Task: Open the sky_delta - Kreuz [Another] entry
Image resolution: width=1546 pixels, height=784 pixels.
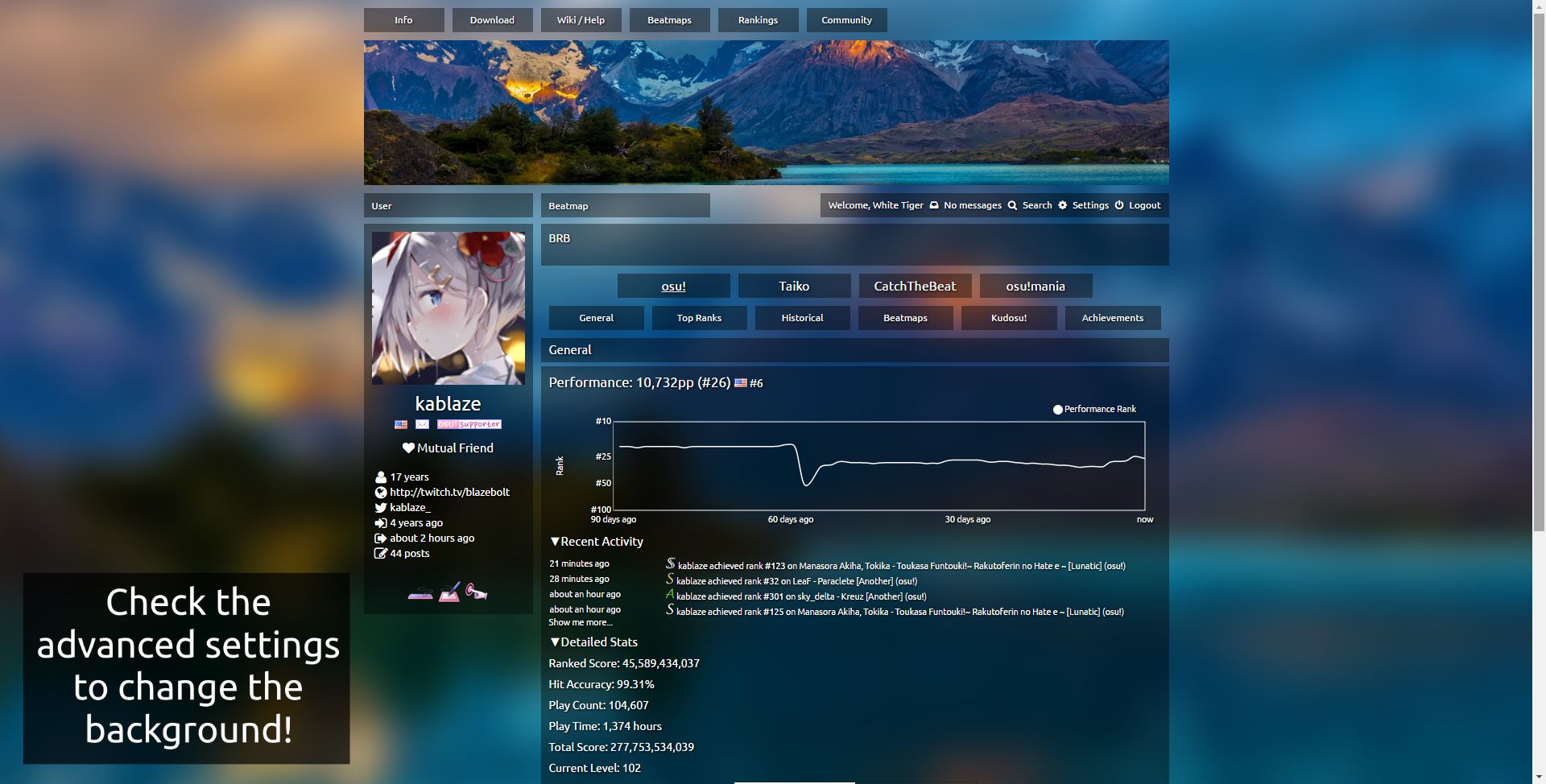Action: (801, 596)
